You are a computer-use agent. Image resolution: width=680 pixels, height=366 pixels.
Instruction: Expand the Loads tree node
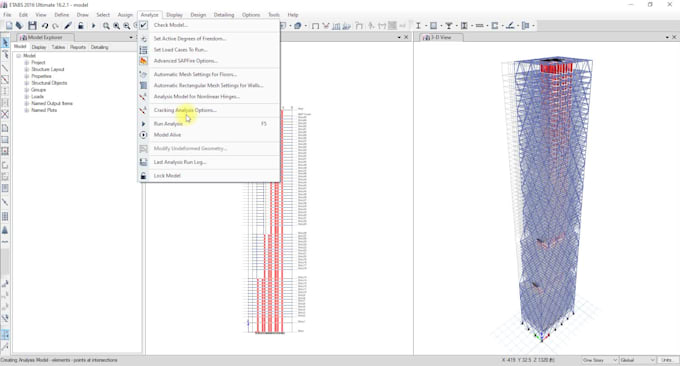(x=26, y=97)
